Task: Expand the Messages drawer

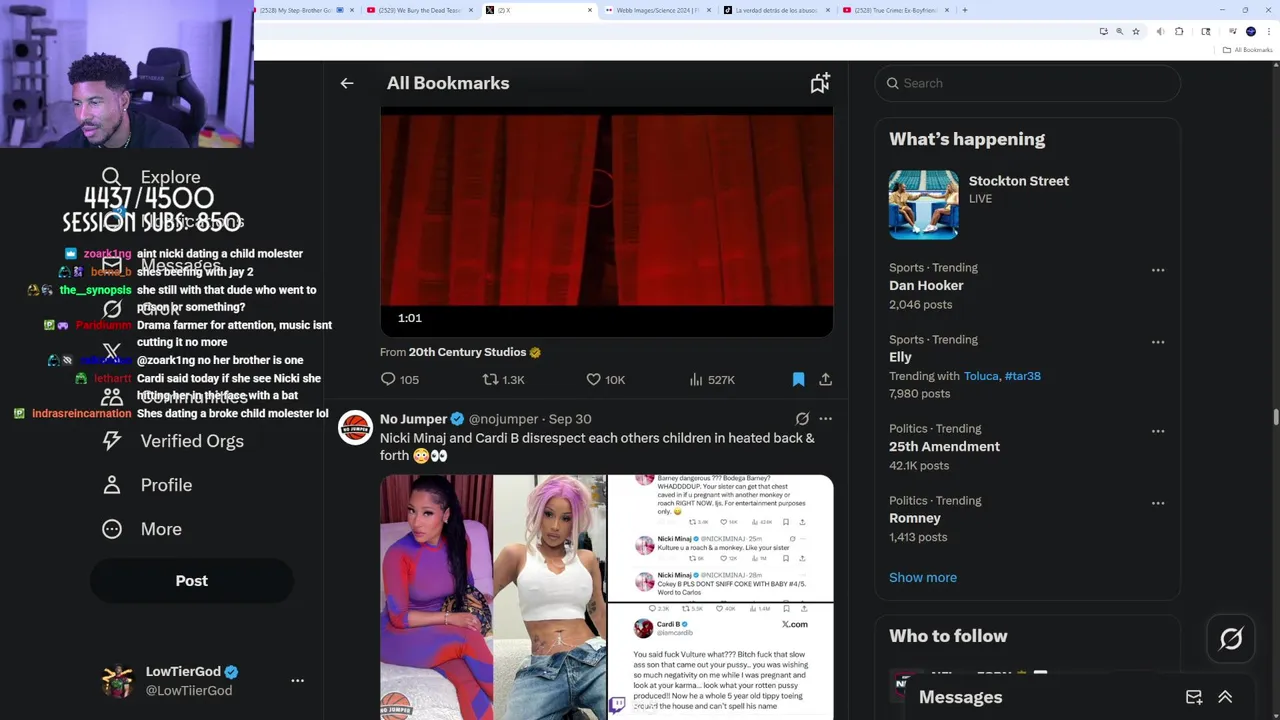Action: [x=1225, y=697]
